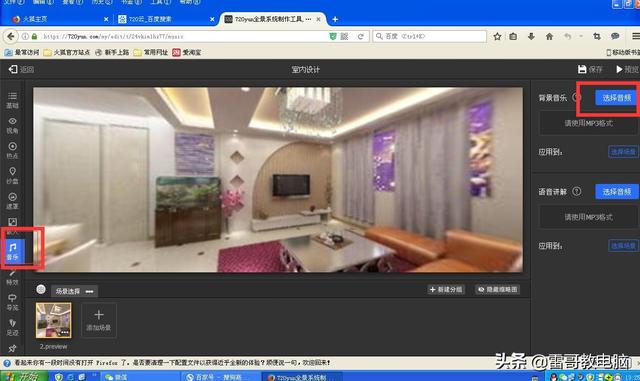Click the 新建分组 new group button
640x381 pixels.
[x=446, y=290]
